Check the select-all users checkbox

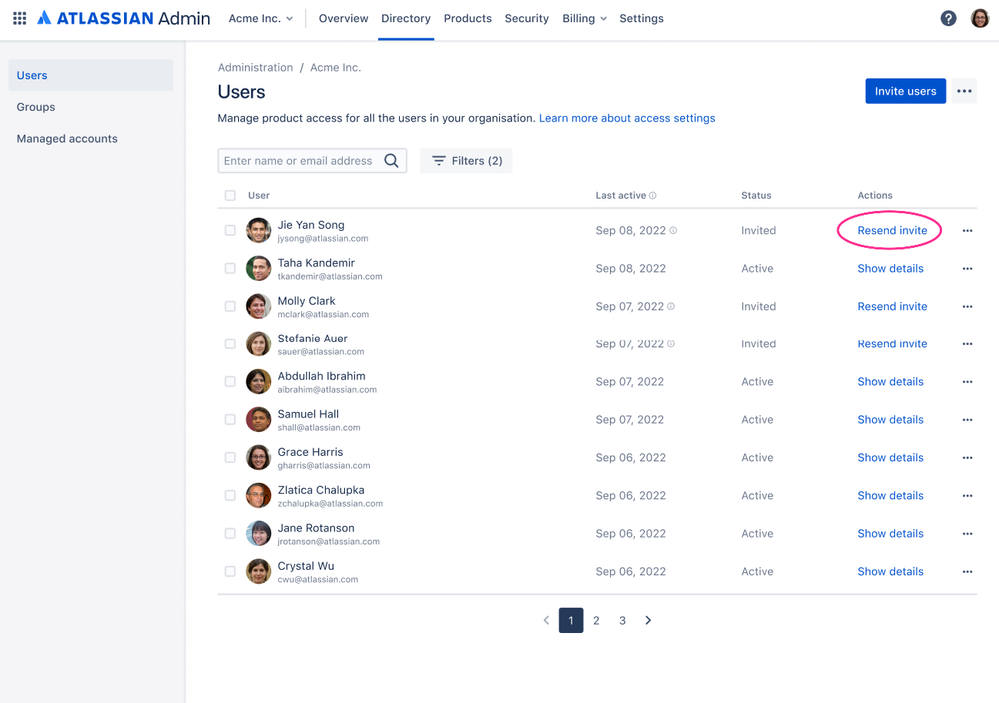[229, 195]
